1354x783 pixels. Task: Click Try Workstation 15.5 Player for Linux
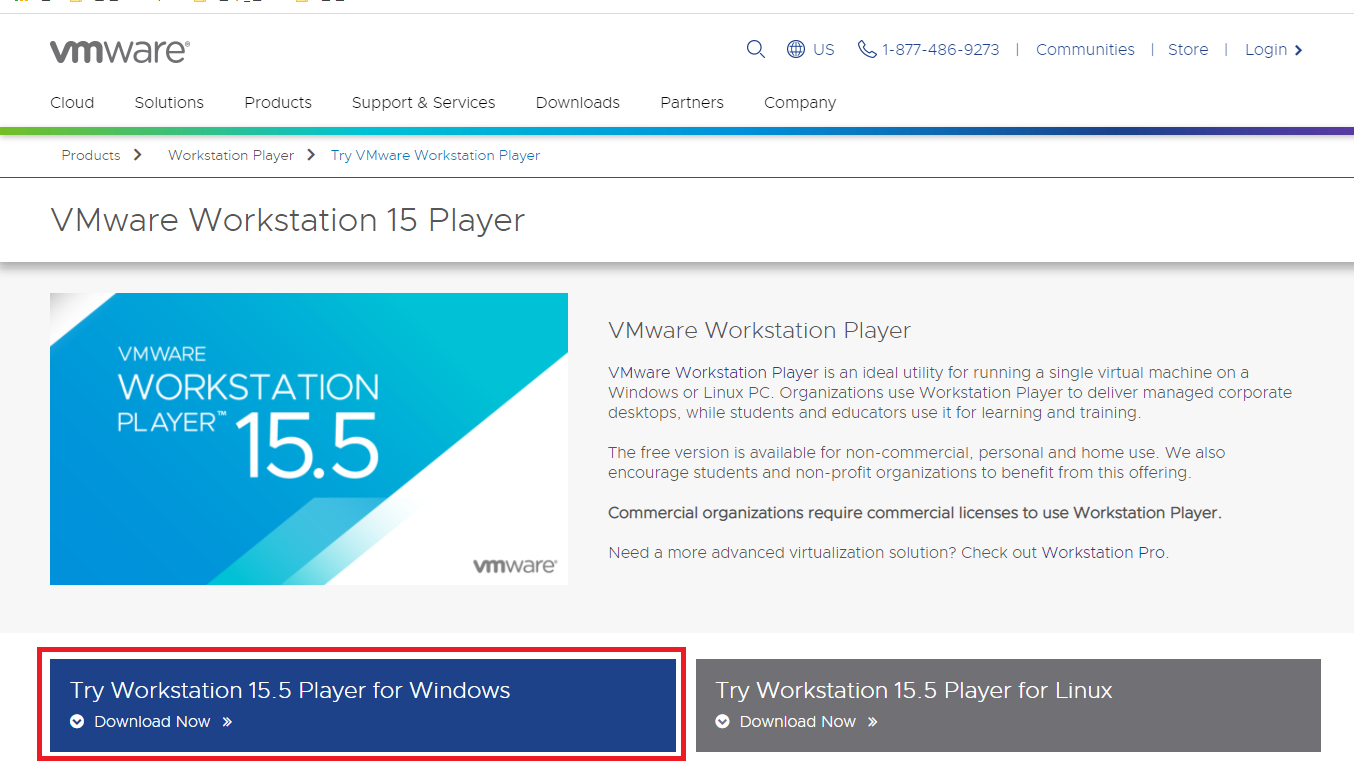914,690
